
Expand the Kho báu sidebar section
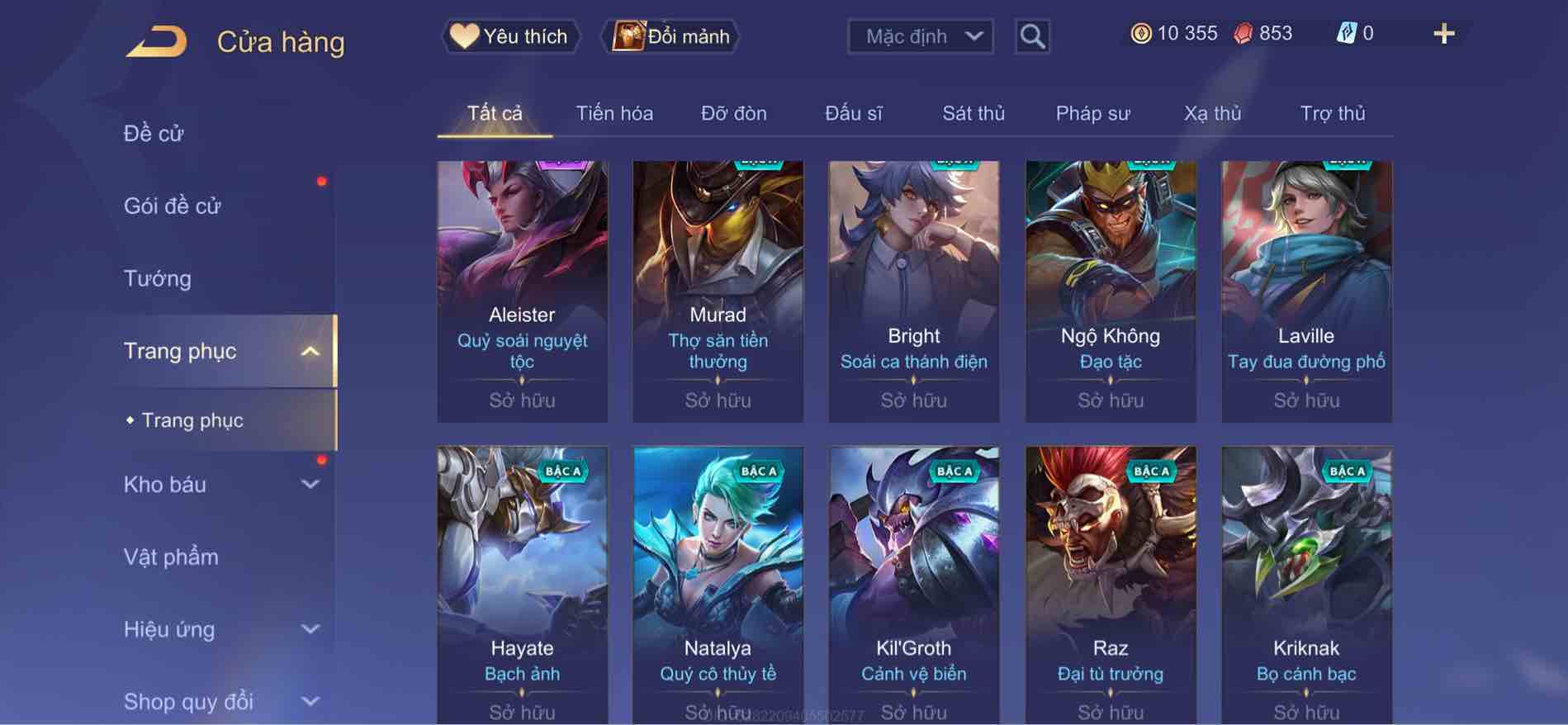(310, 485)
